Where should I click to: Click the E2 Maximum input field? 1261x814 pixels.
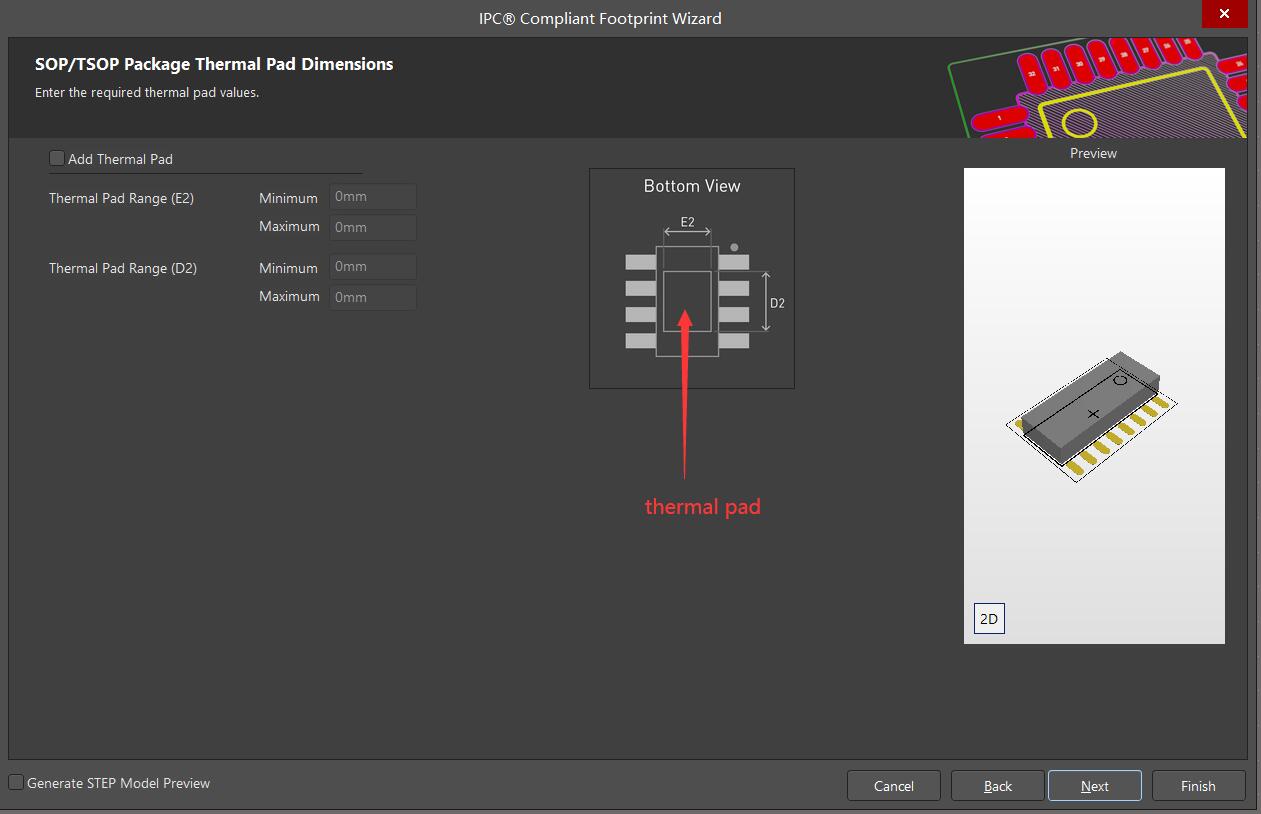pos(373,227)
